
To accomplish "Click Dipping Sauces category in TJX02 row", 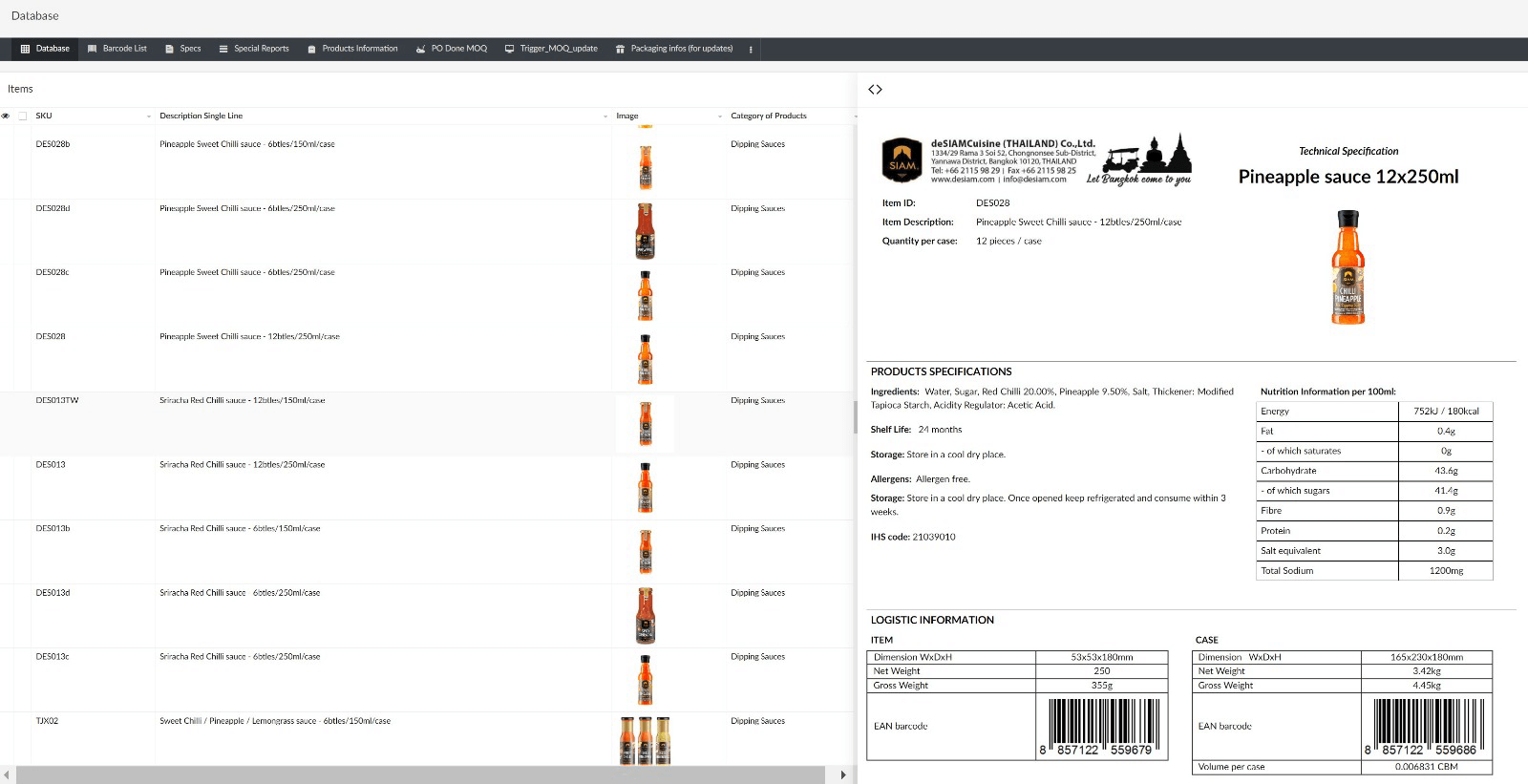I will [757, 721].
